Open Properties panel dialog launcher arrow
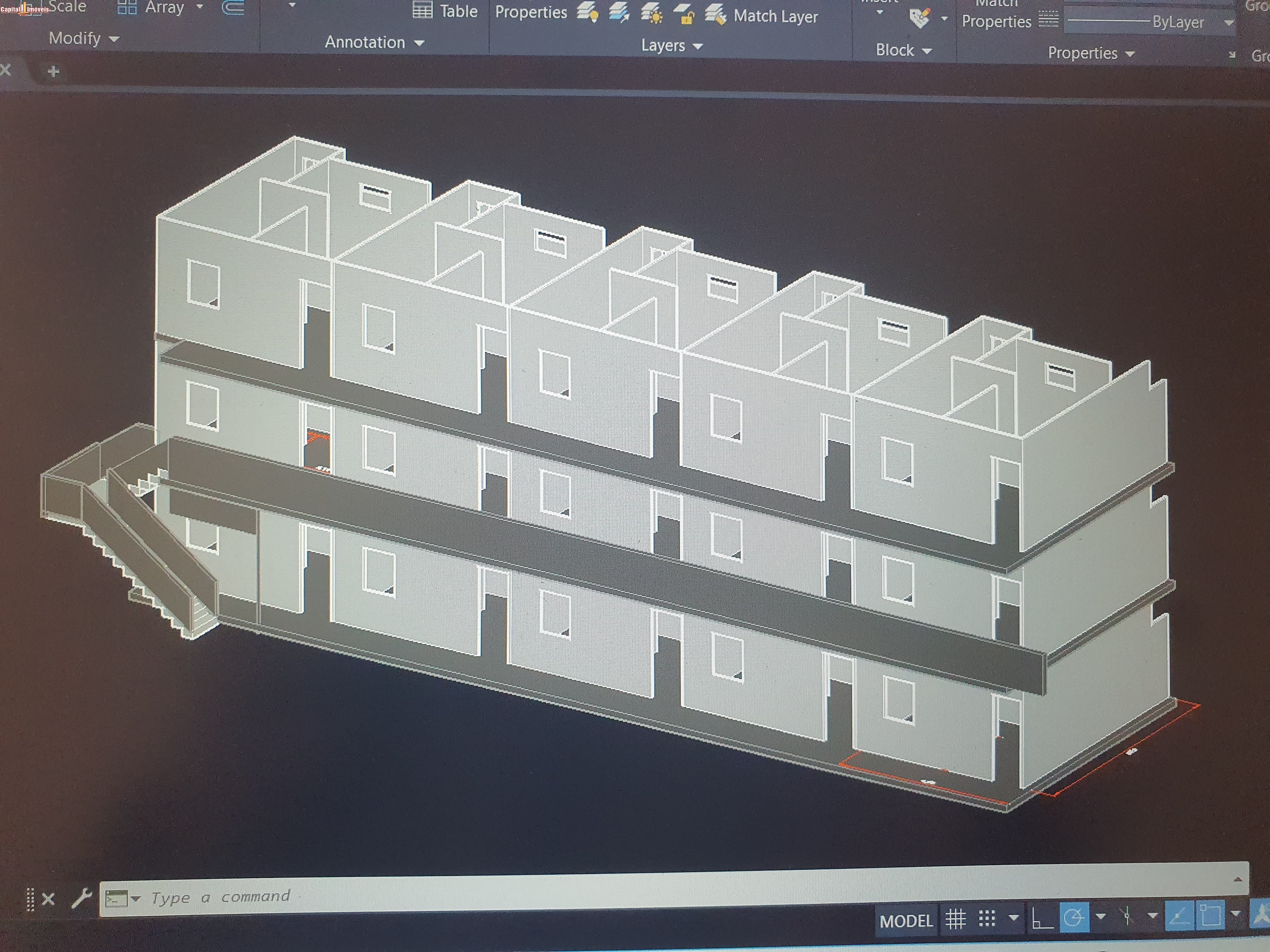The height and width of the screenshot is (952, 1270). [x=1232, y=55]
